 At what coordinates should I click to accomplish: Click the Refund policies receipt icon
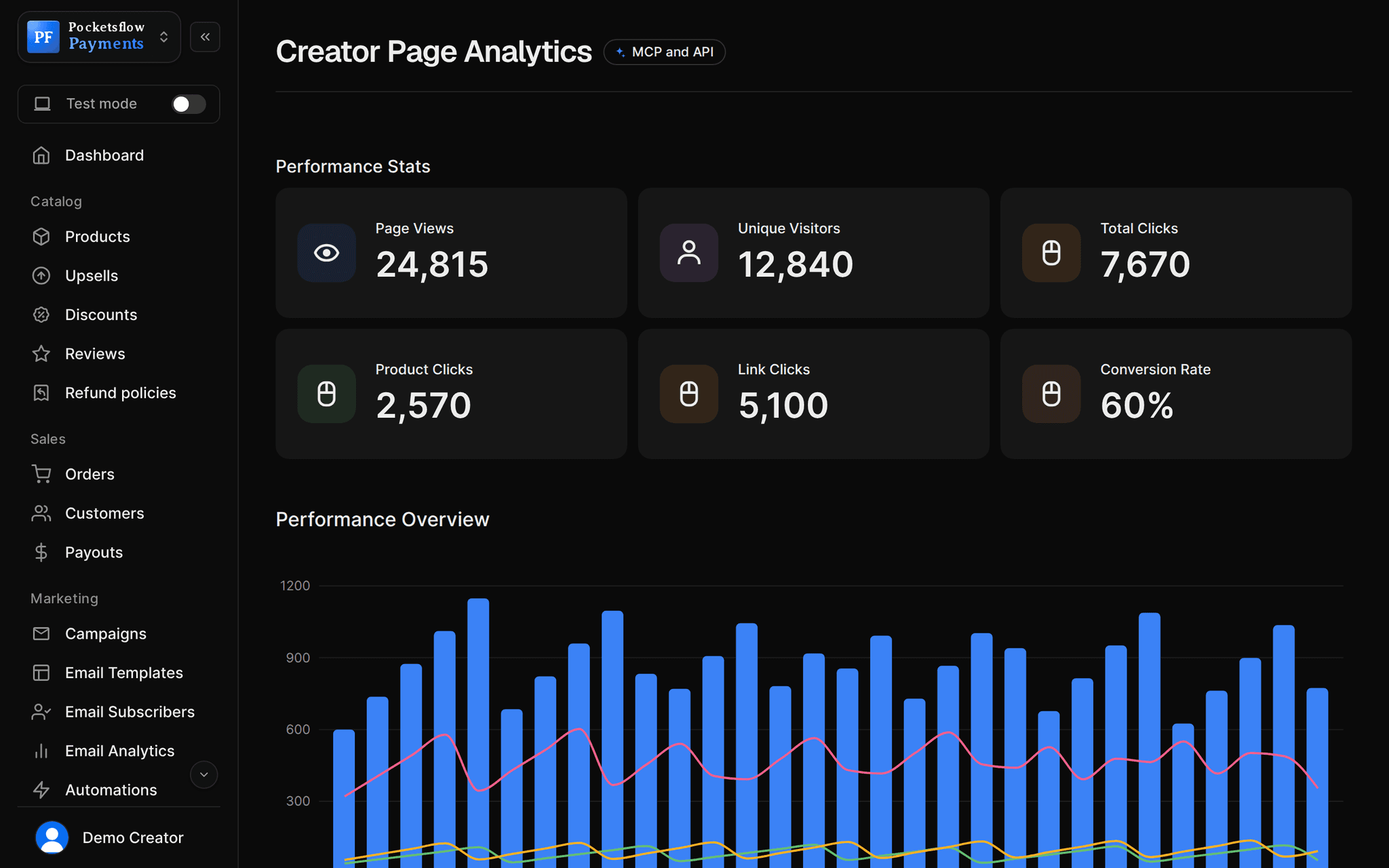pos(41,393)
